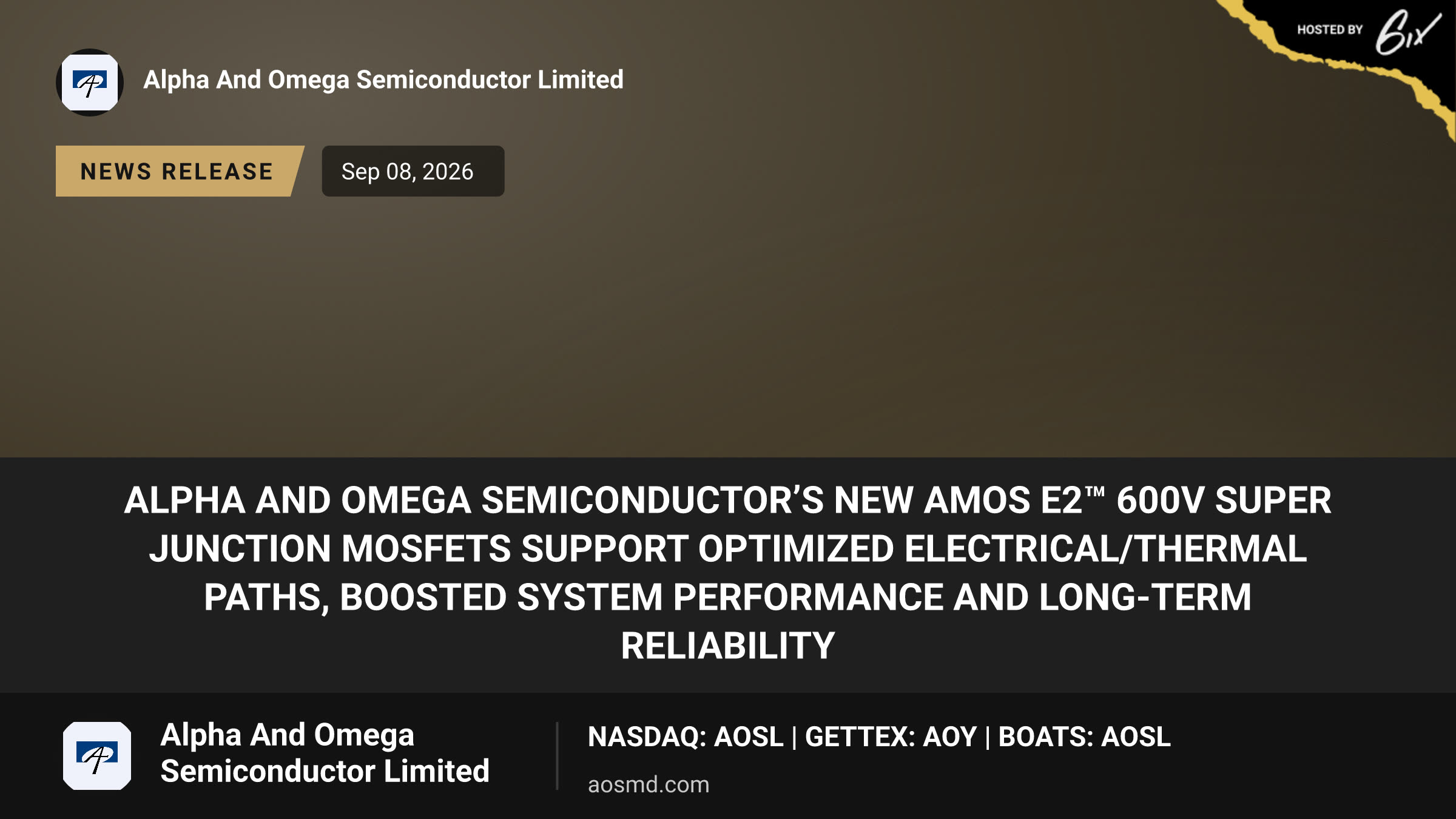Select the Sep 08, 2026 date chip
1456x819 pixels.
(x=413, y=171)
